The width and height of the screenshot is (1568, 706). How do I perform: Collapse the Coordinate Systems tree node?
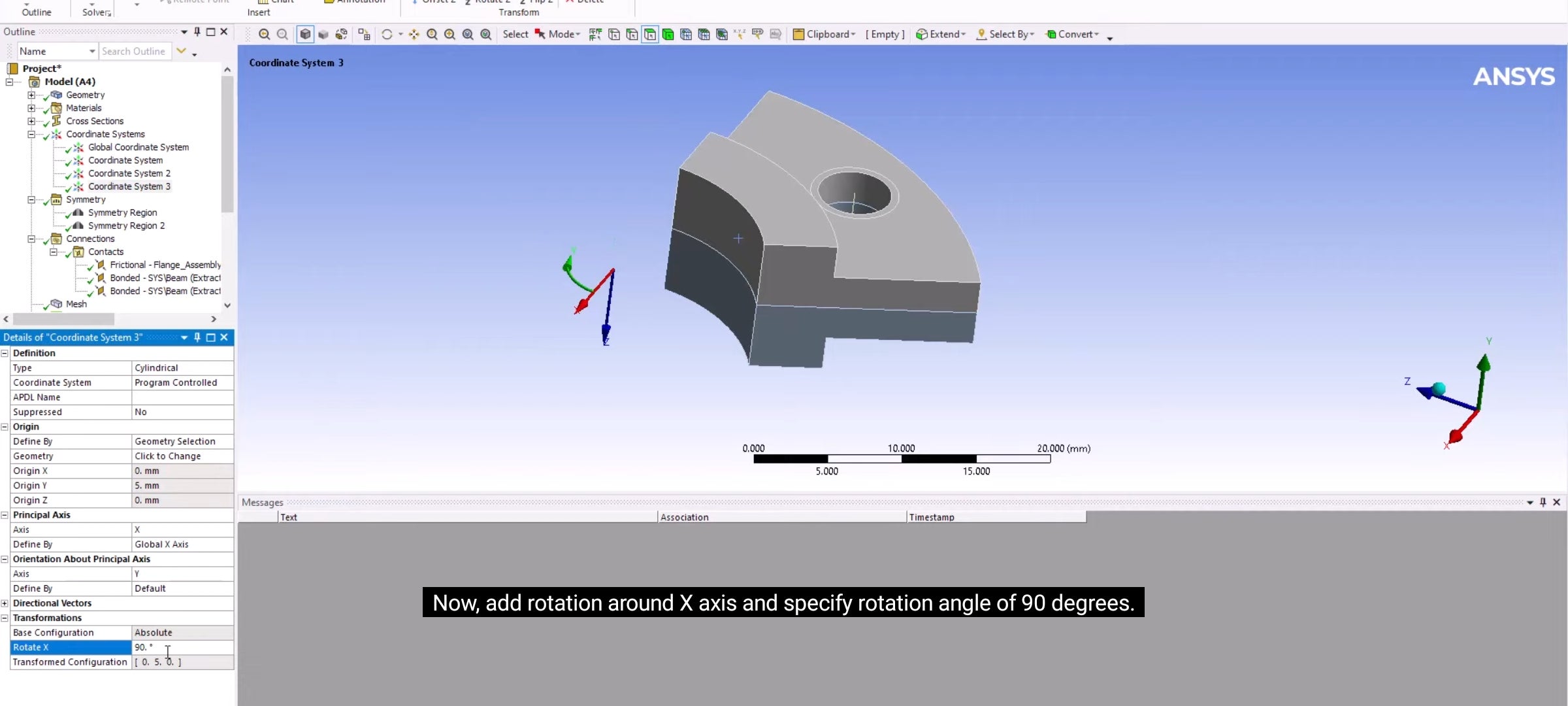(x=31, y=134)
